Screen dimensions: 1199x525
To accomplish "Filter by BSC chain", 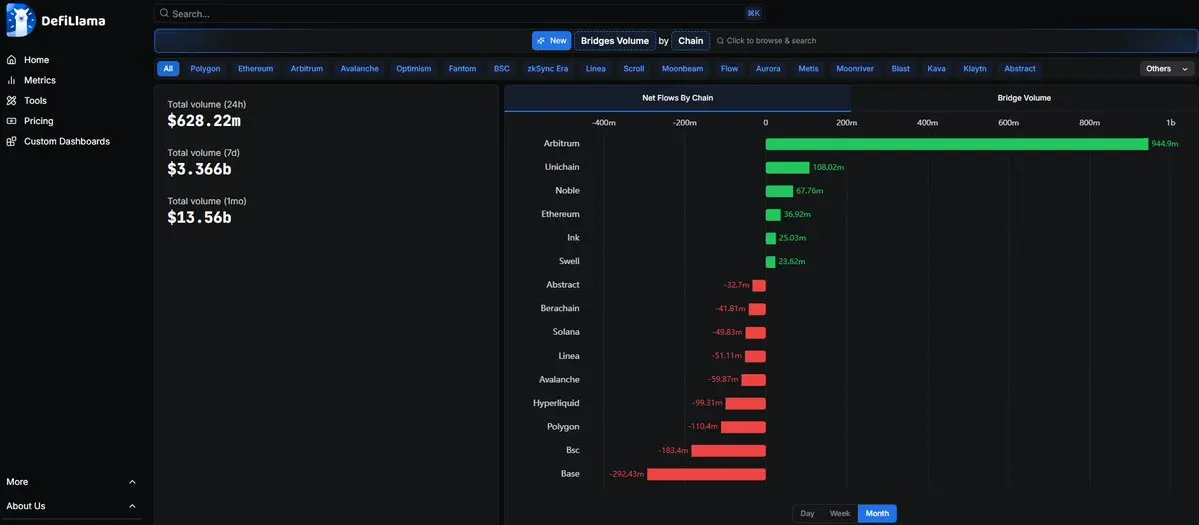I will point(502,69).
